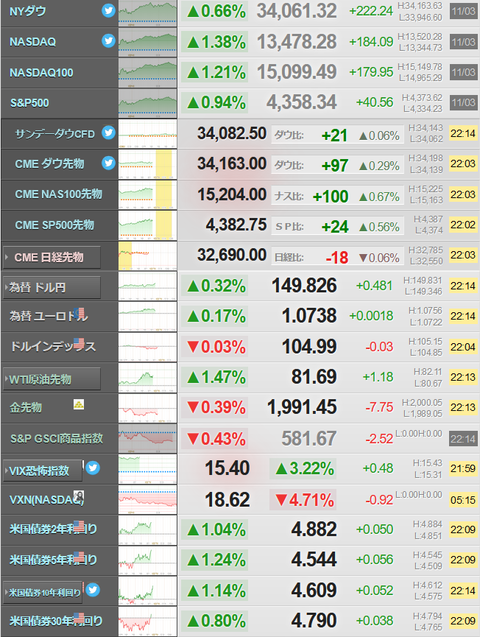Click the -18 日経比 difference value
The image size is (480, 637).
337,258
